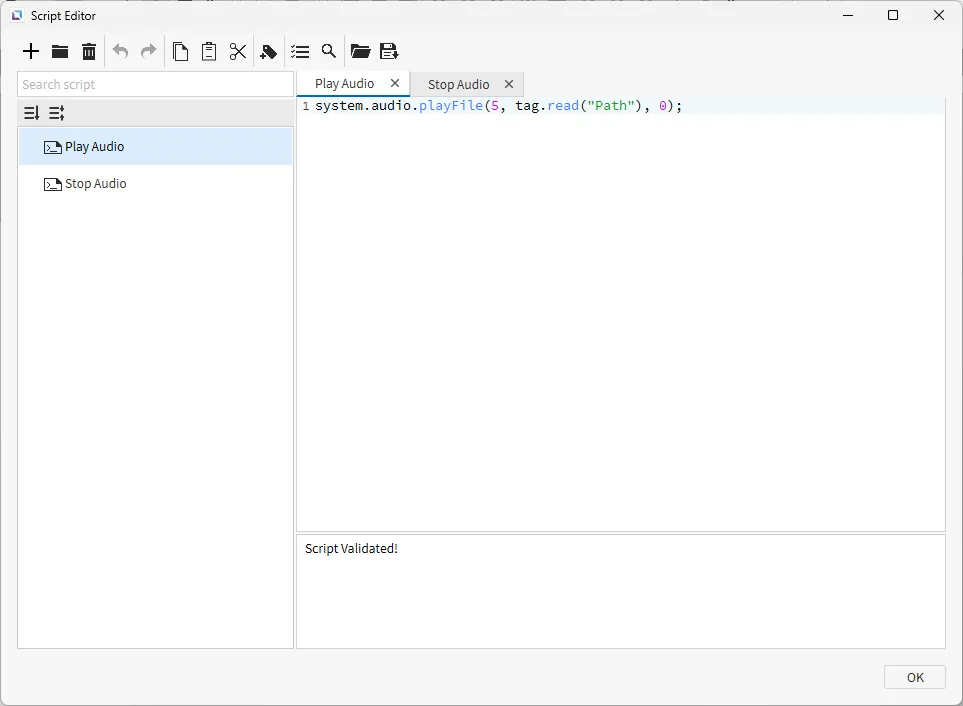Select the Play Audio tab
Viewport: 963px width, 706px height.
tap(344, 84)
